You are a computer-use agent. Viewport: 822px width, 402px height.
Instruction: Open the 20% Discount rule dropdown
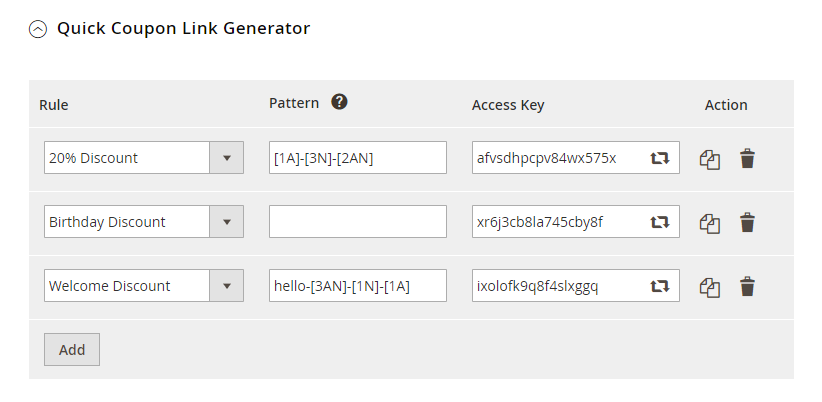click(143, 158)
